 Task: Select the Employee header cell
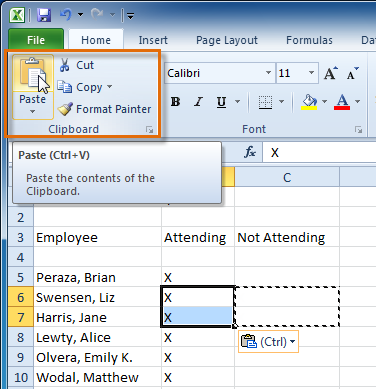tap(97, 238)
